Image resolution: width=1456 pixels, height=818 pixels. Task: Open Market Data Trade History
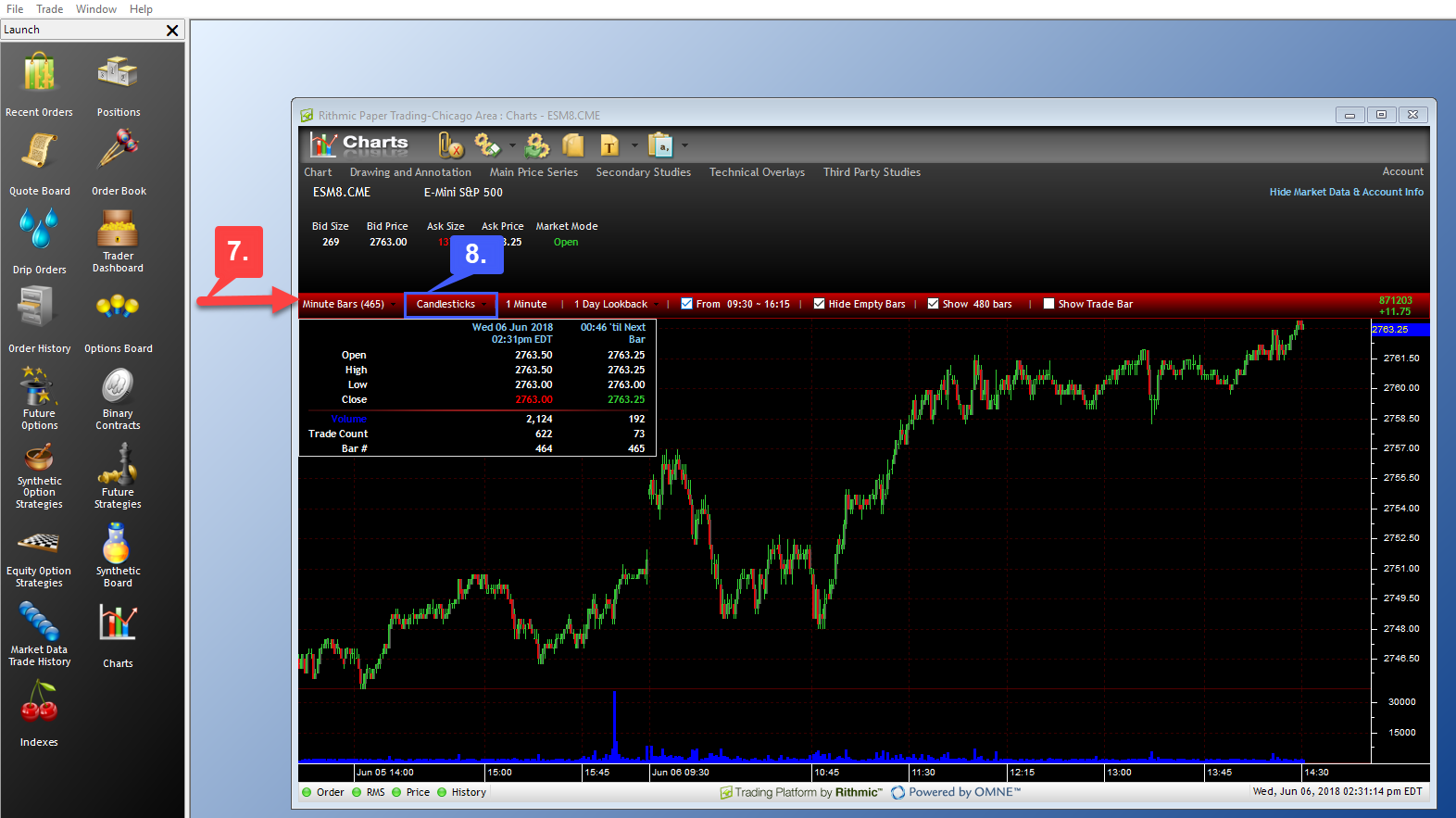click(40, 635)
